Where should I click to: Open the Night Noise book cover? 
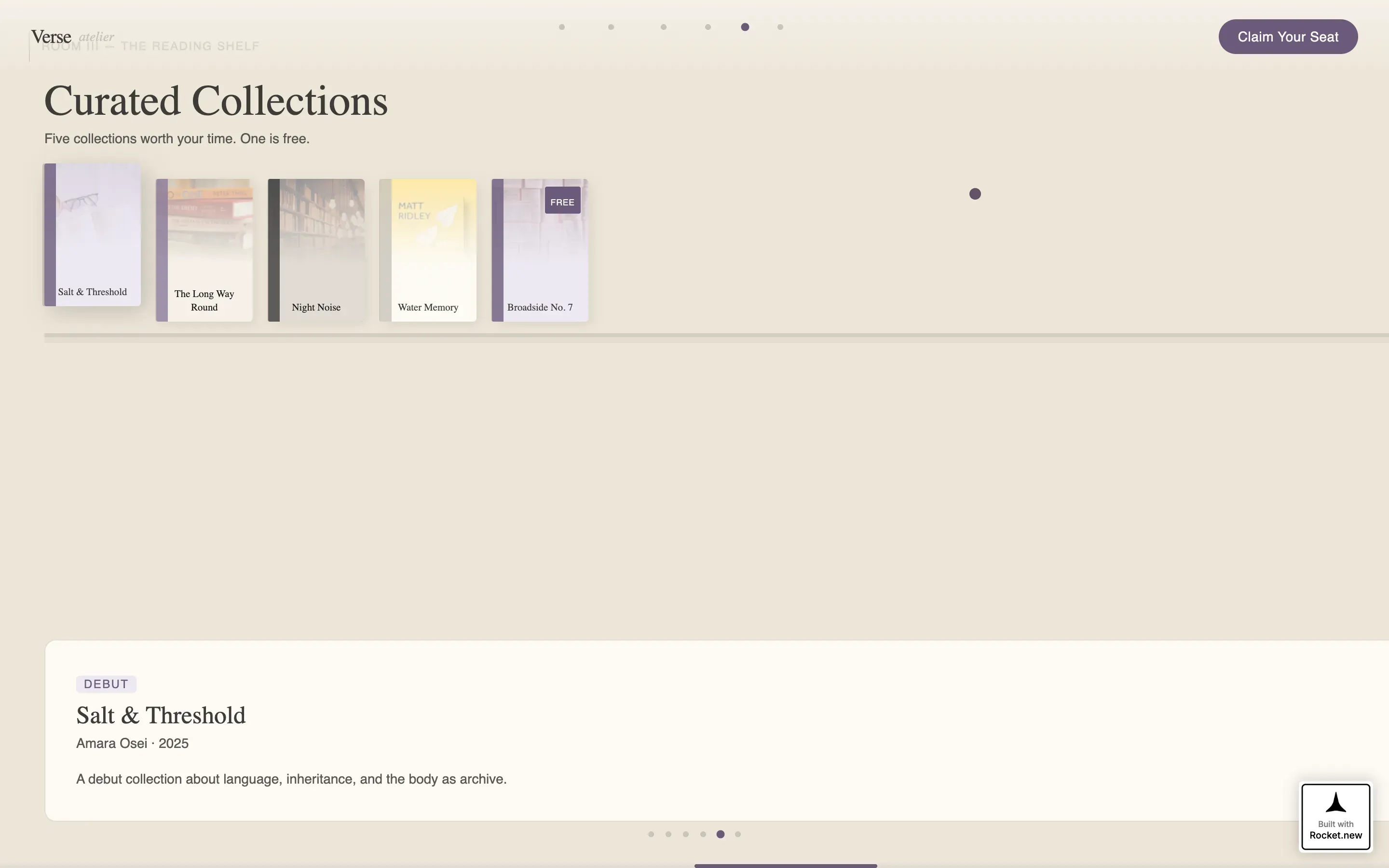pos(316,250)
